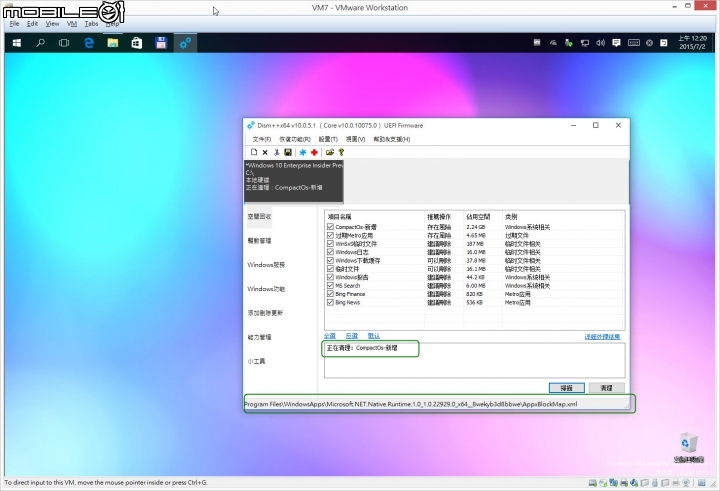
Task: Select the 空間回收 sidebar tab
Action: (x=259, y=216)
